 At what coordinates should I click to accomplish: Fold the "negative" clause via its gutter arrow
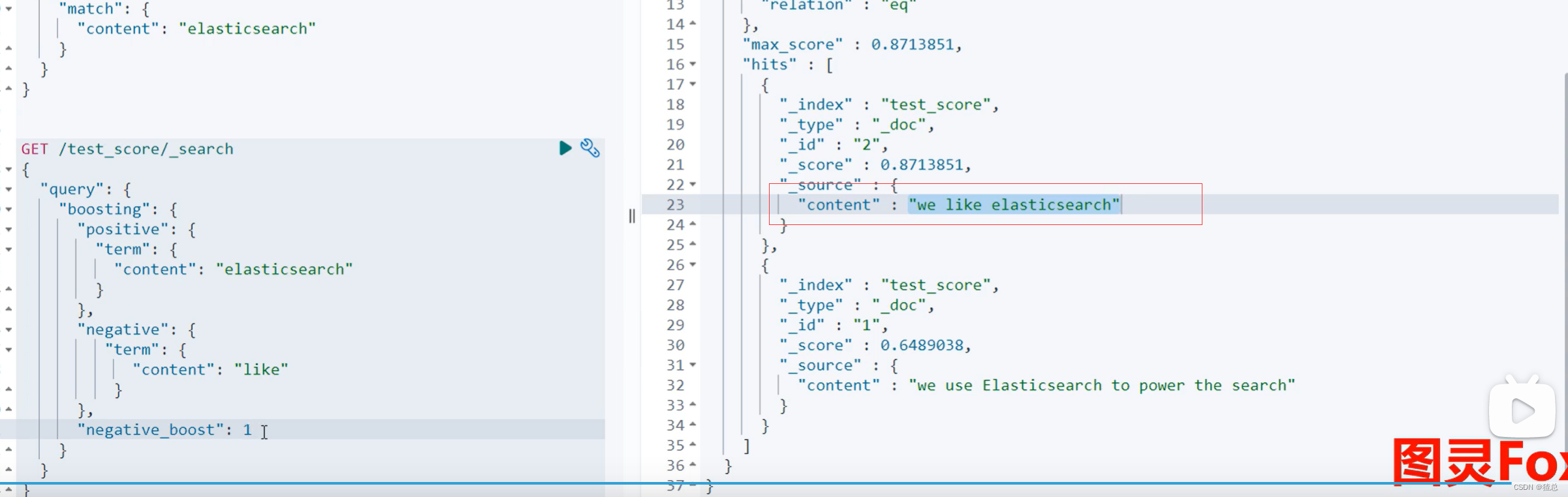tap(8, 330)
